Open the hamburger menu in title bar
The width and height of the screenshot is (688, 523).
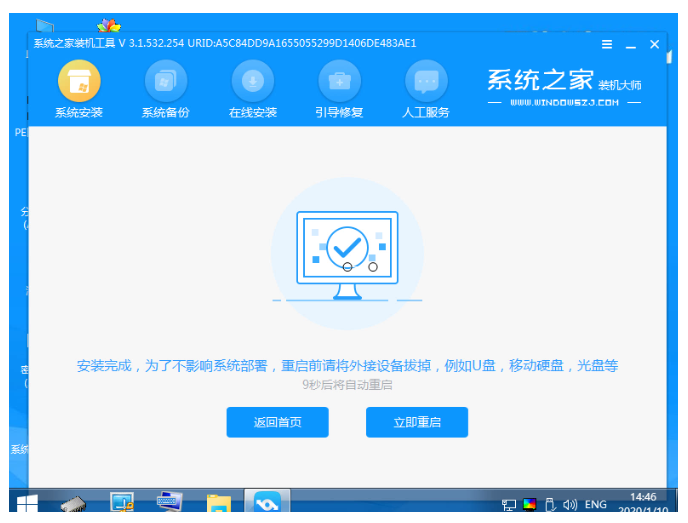[607, 45]
